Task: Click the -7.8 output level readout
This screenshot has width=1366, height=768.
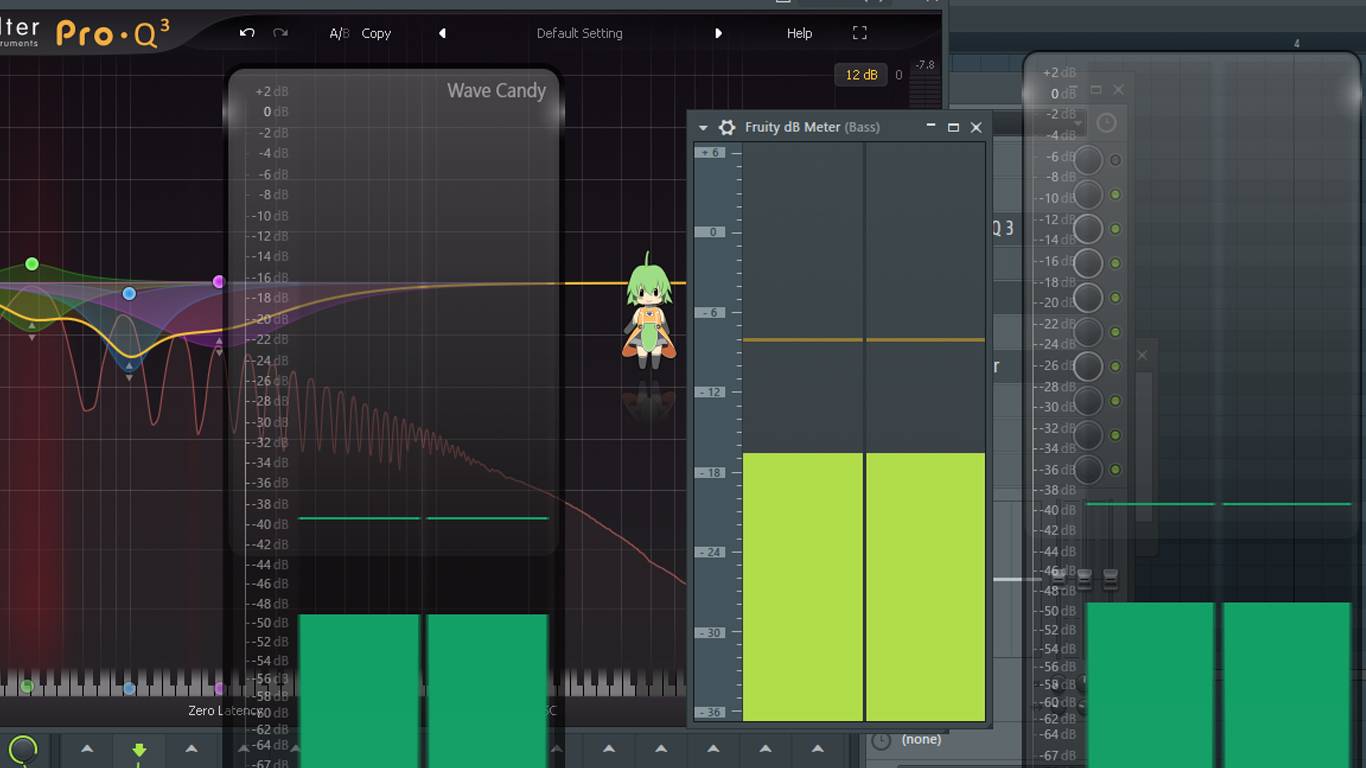Action: click(925, 65)
